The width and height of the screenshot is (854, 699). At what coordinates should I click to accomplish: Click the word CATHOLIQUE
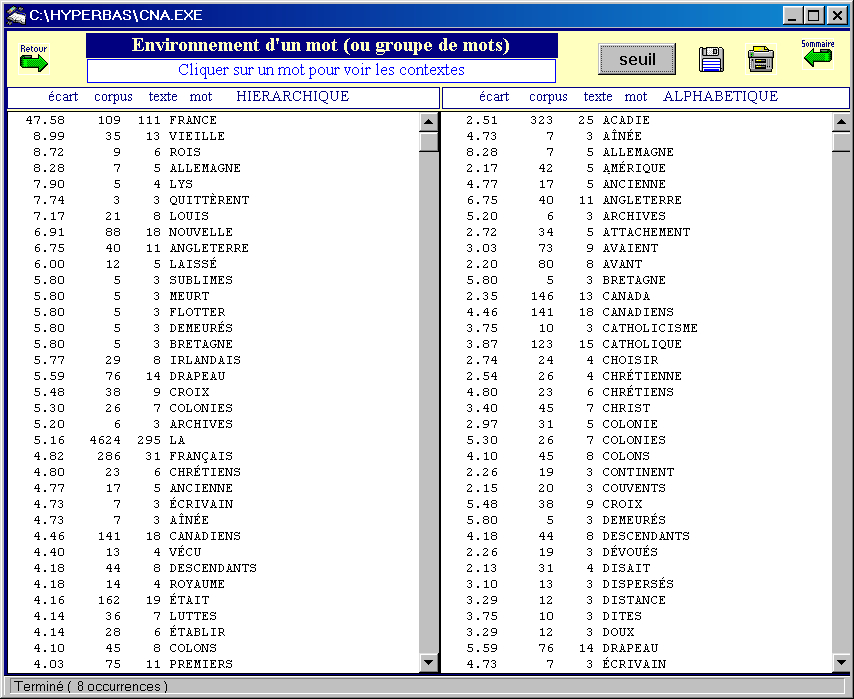pyautogui.click(x=642, y=344)
